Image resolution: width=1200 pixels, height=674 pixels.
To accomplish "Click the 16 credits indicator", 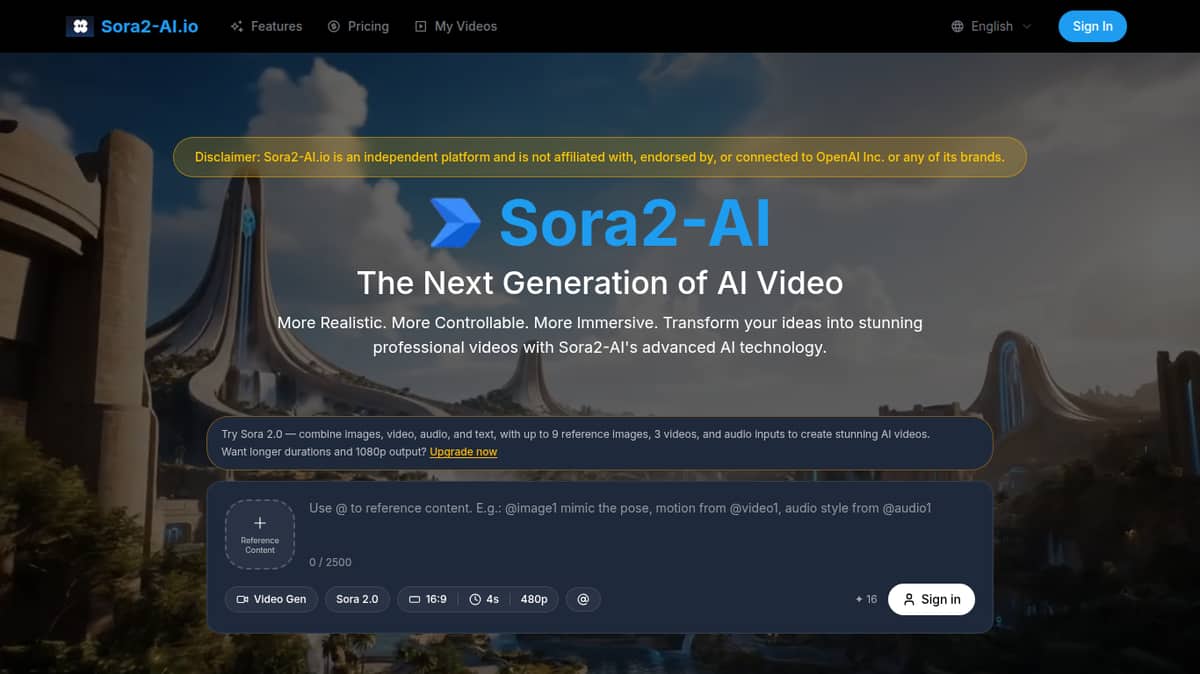I will coord(866,599).
